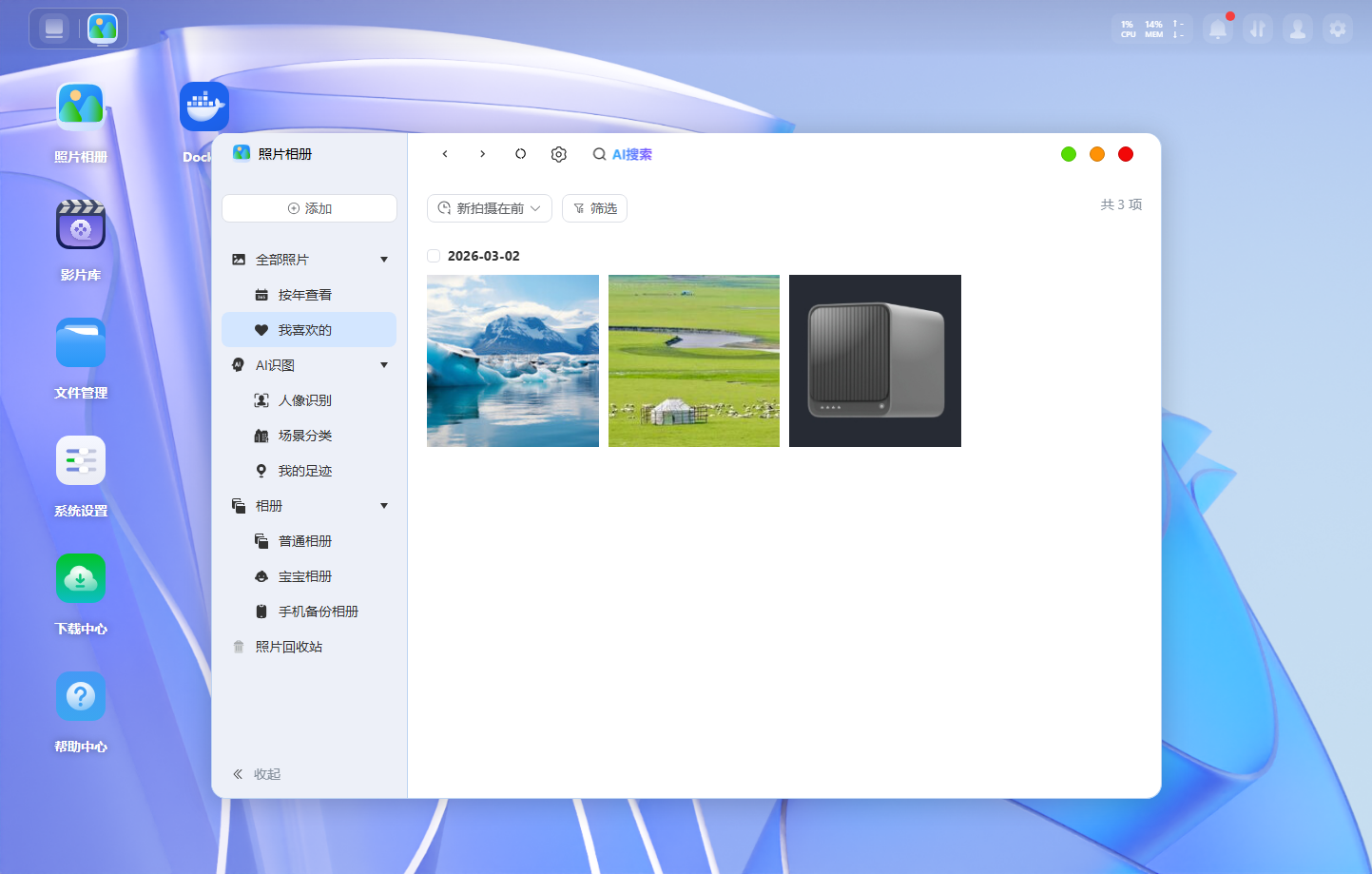The image size is (1372, 874).
Task: Refresh the photo list
Action: (521, 154)
